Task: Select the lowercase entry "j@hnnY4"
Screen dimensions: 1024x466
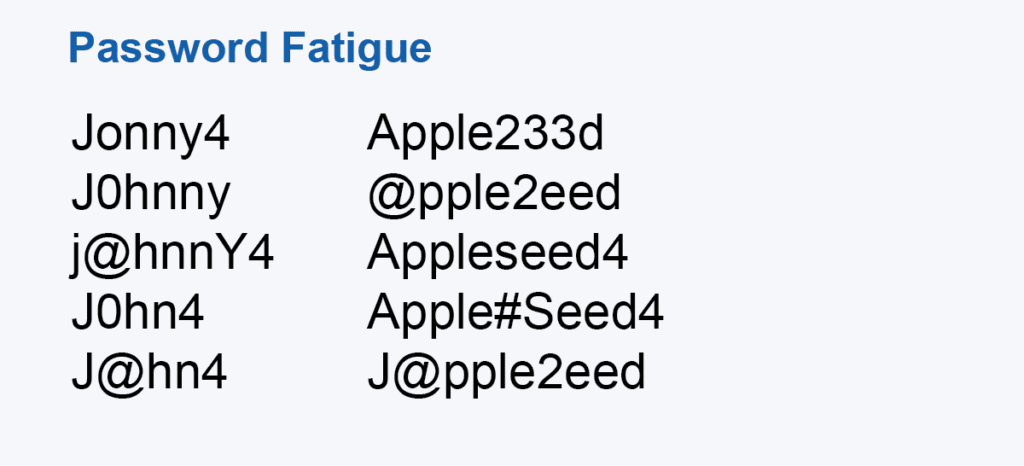Action: coord(172,255)
